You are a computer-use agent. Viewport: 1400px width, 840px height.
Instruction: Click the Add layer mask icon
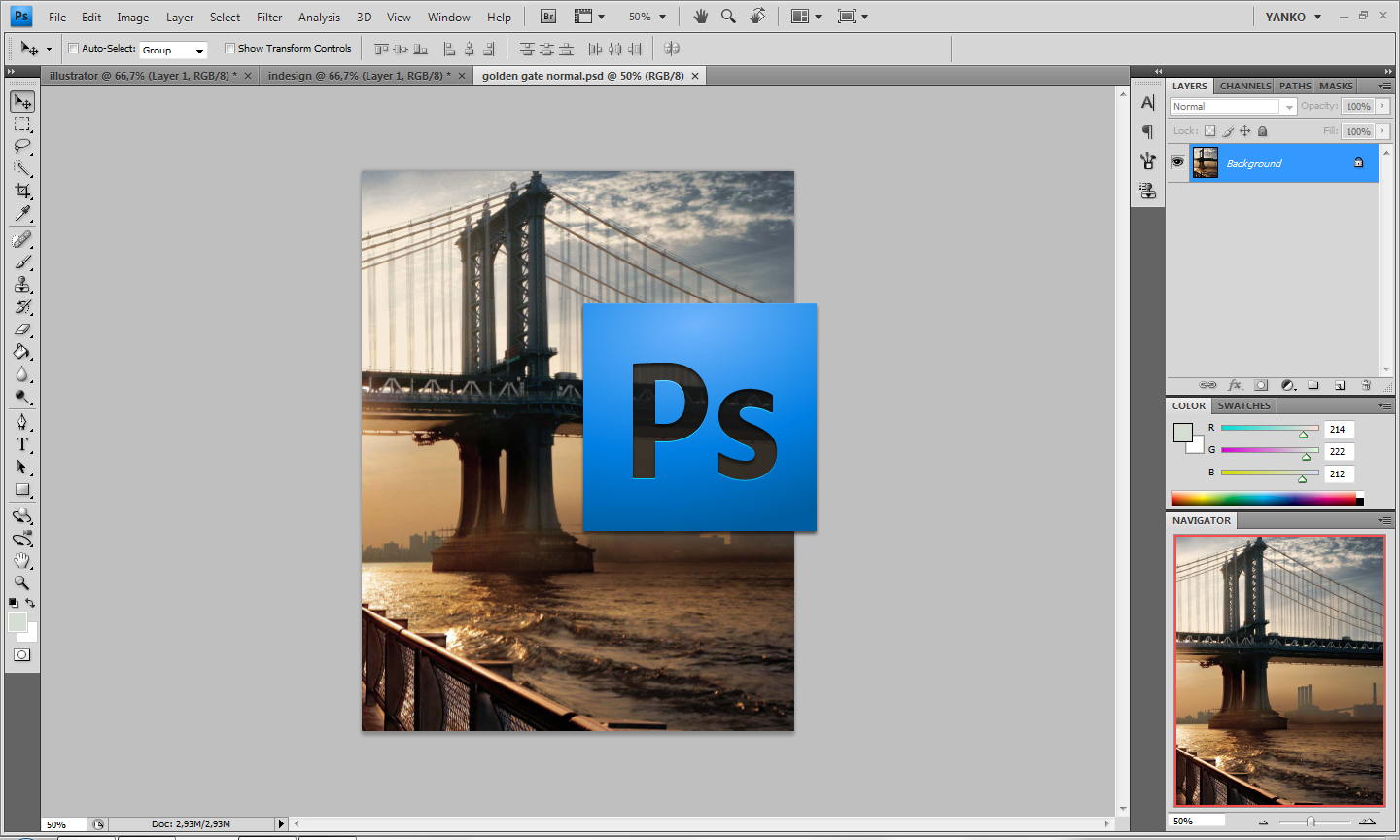pos(1261,386)
